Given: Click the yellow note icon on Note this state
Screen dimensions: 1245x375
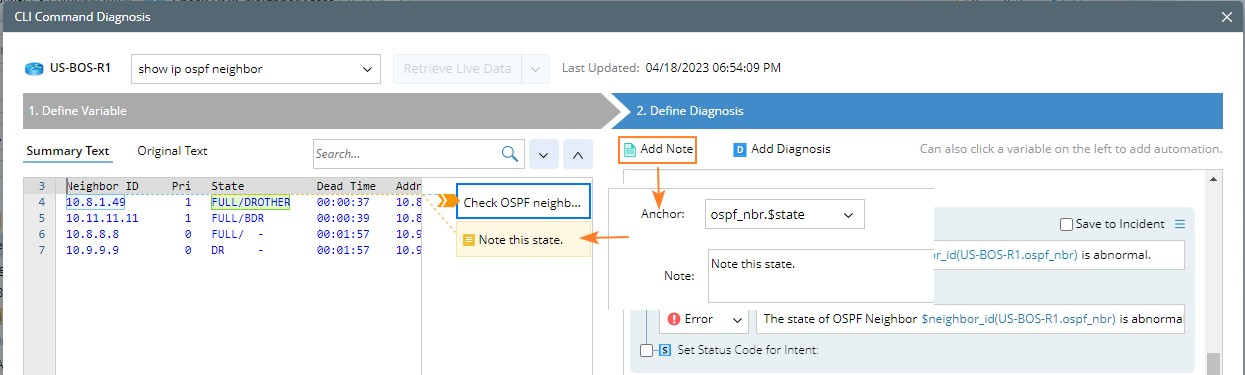Looking at the screenshot, I should coord(469,240).
